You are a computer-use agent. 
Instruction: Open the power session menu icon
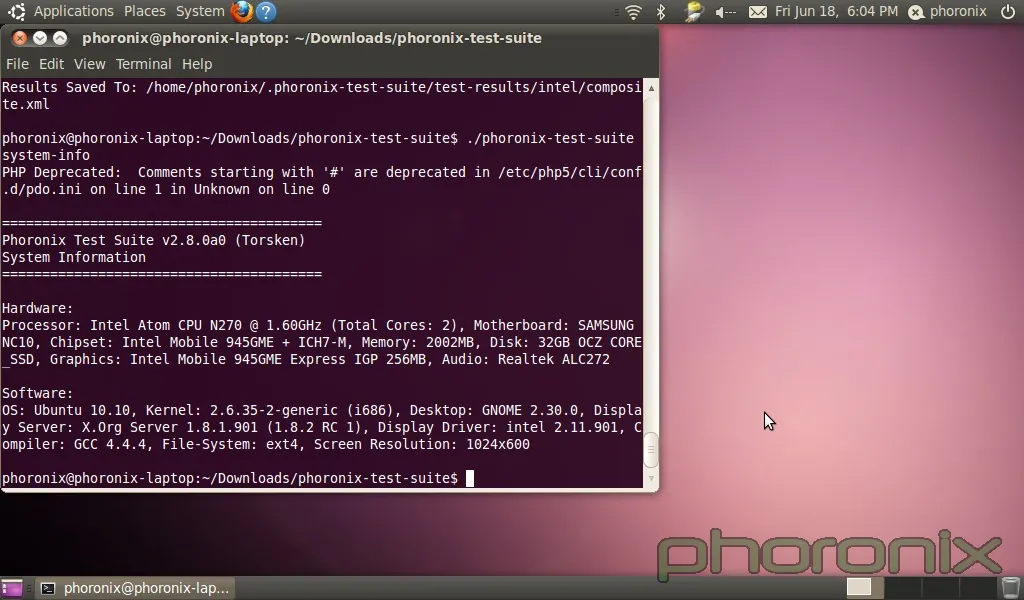(x=1008, y=12)
